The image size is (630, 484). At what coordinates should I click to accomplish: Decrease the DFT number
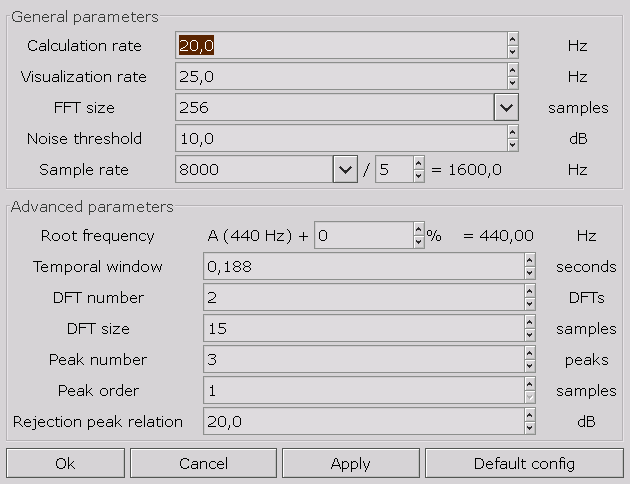pos(530,304)
